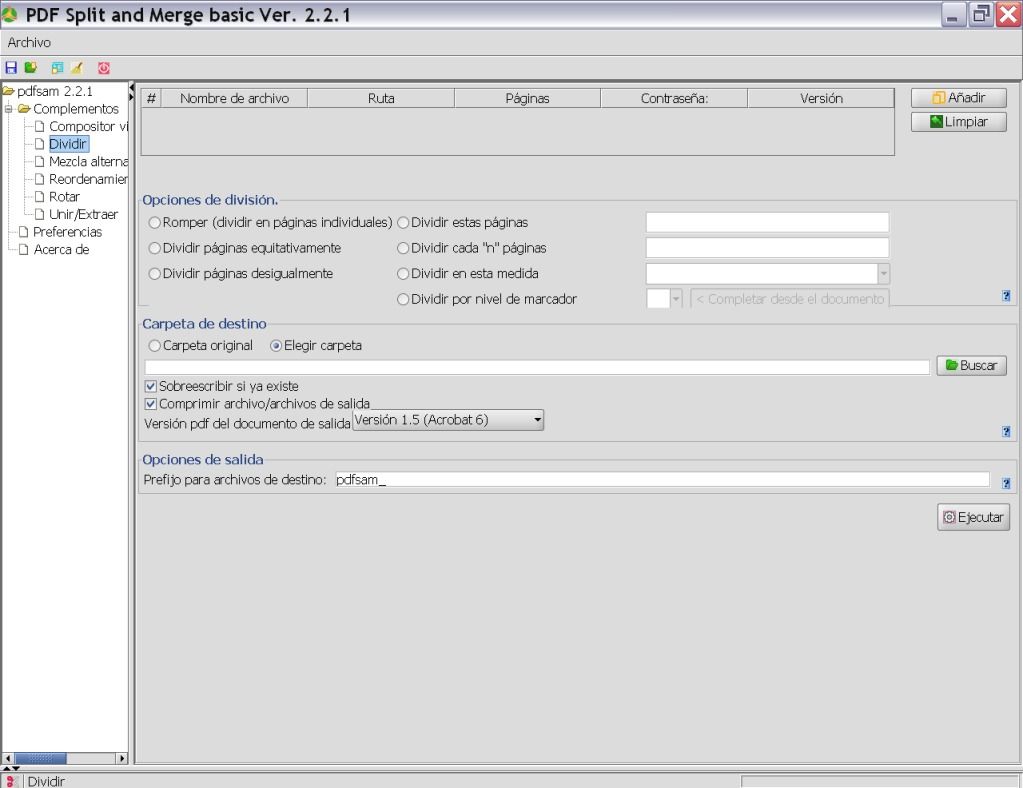Click the tree scrollbar right arrow
The image size is (1023, 788).
[122, 759]
